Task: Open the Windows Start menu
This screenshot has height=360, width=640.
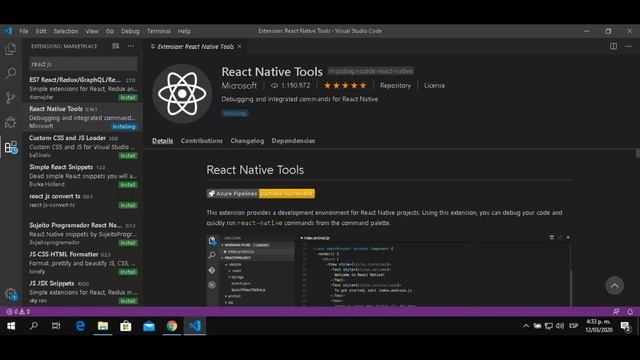Action: tap(11, 326)
